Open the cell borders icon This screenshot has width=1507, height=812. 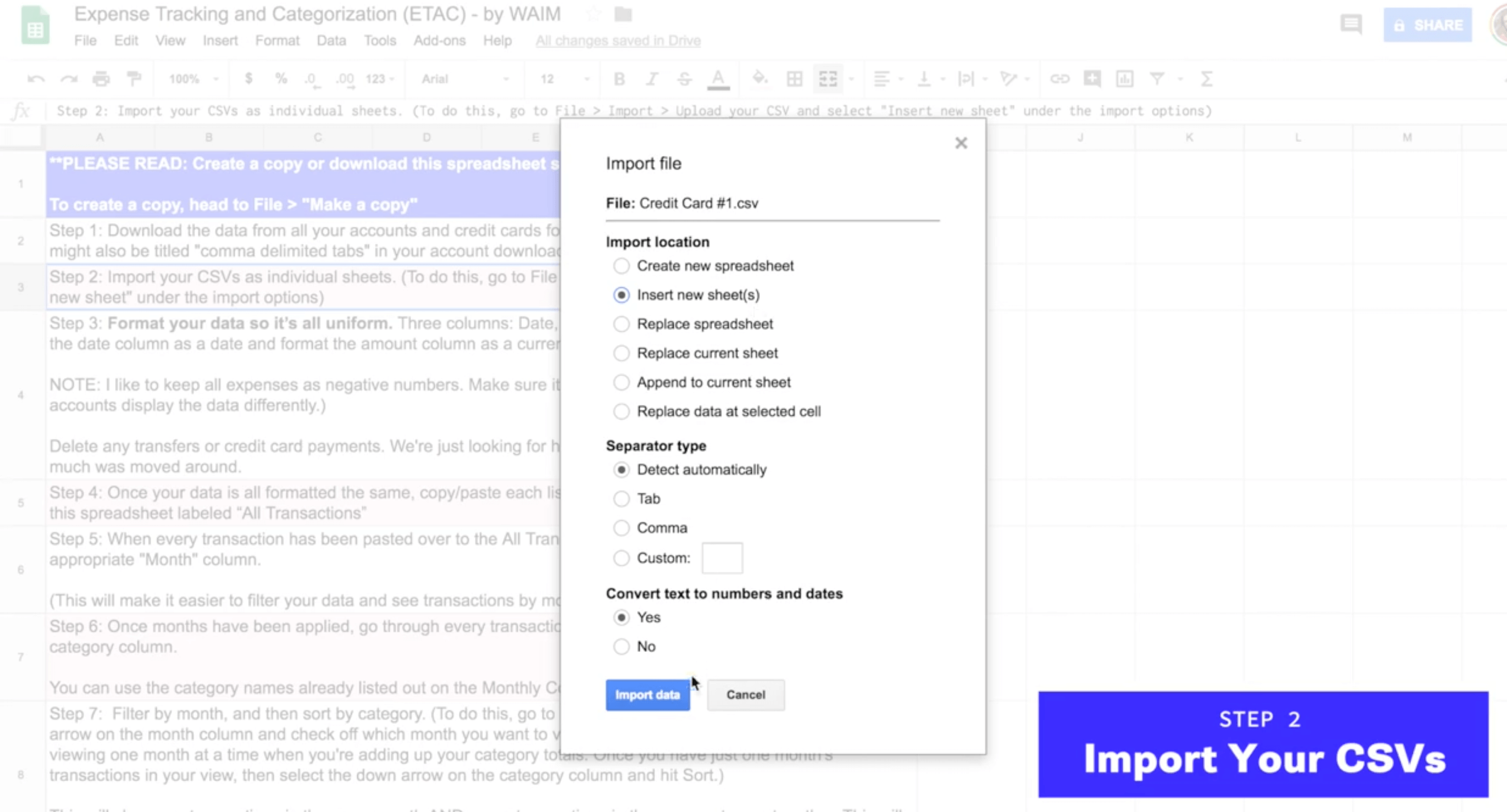[x=795, y=79]
